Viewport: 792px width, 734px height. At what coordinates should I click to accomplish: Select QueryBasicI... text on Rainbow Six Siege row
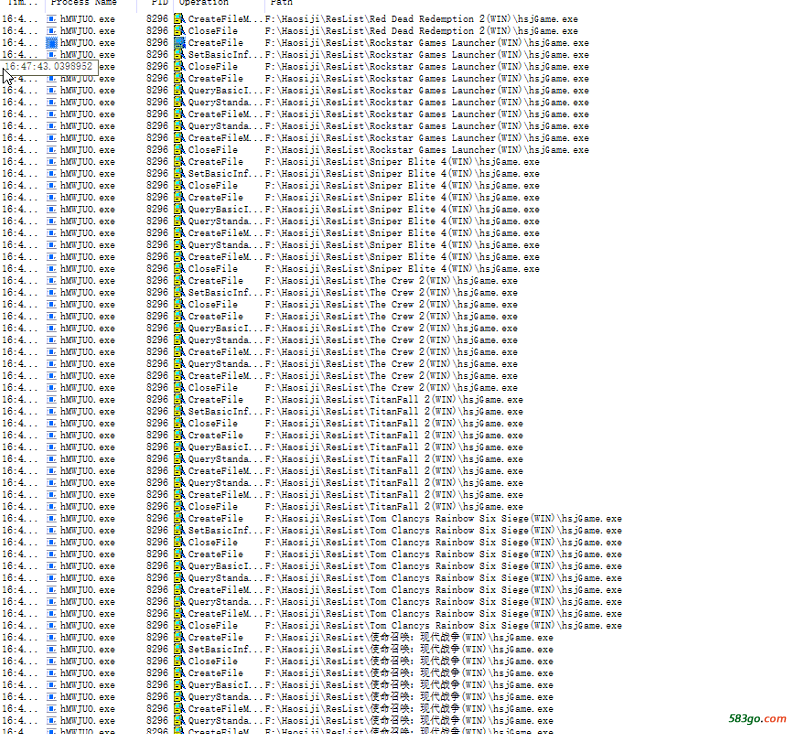coord(225,566)
